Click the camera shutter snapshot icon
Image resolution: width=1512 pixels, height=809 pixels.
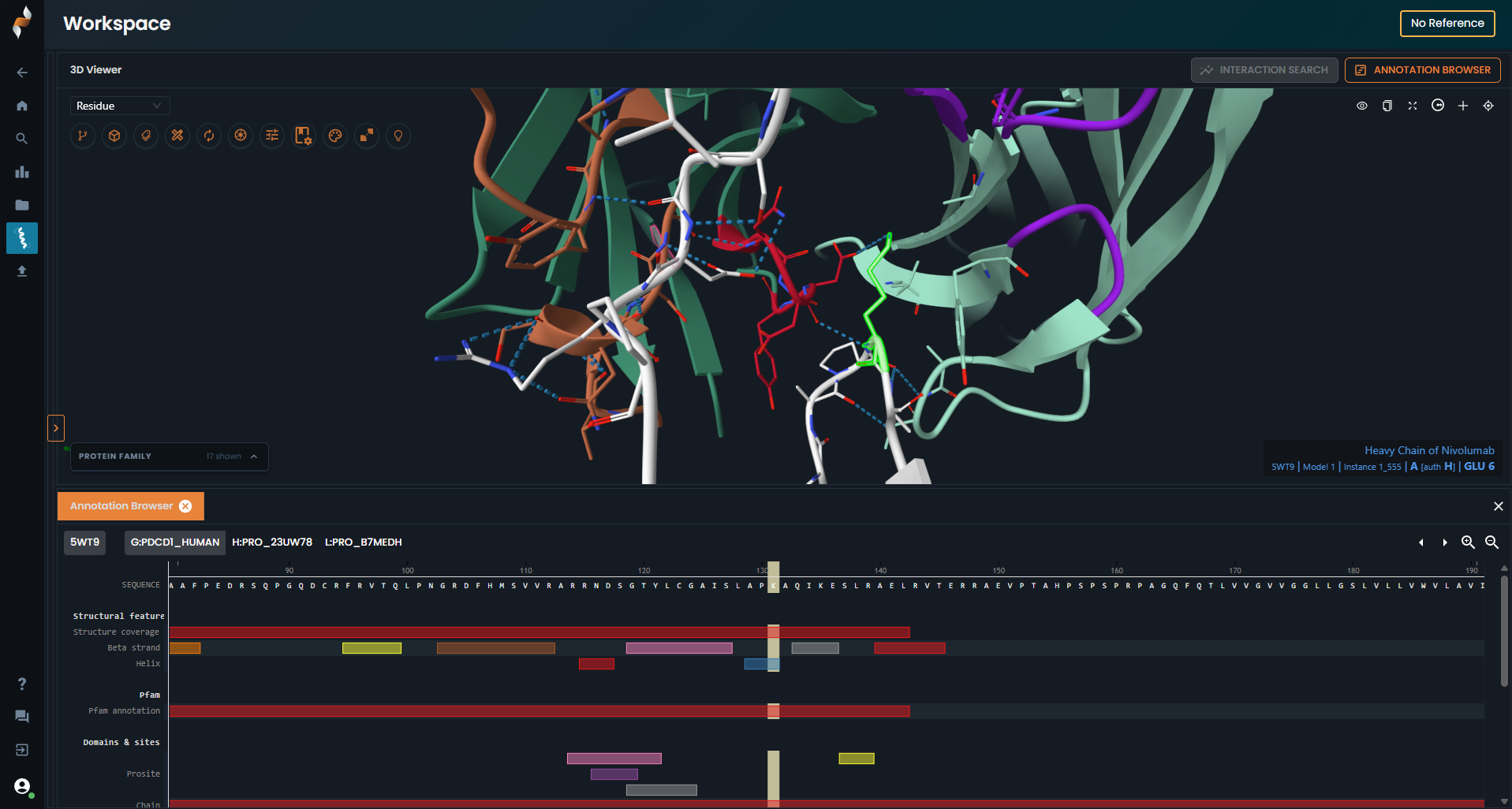click(241, 136)
